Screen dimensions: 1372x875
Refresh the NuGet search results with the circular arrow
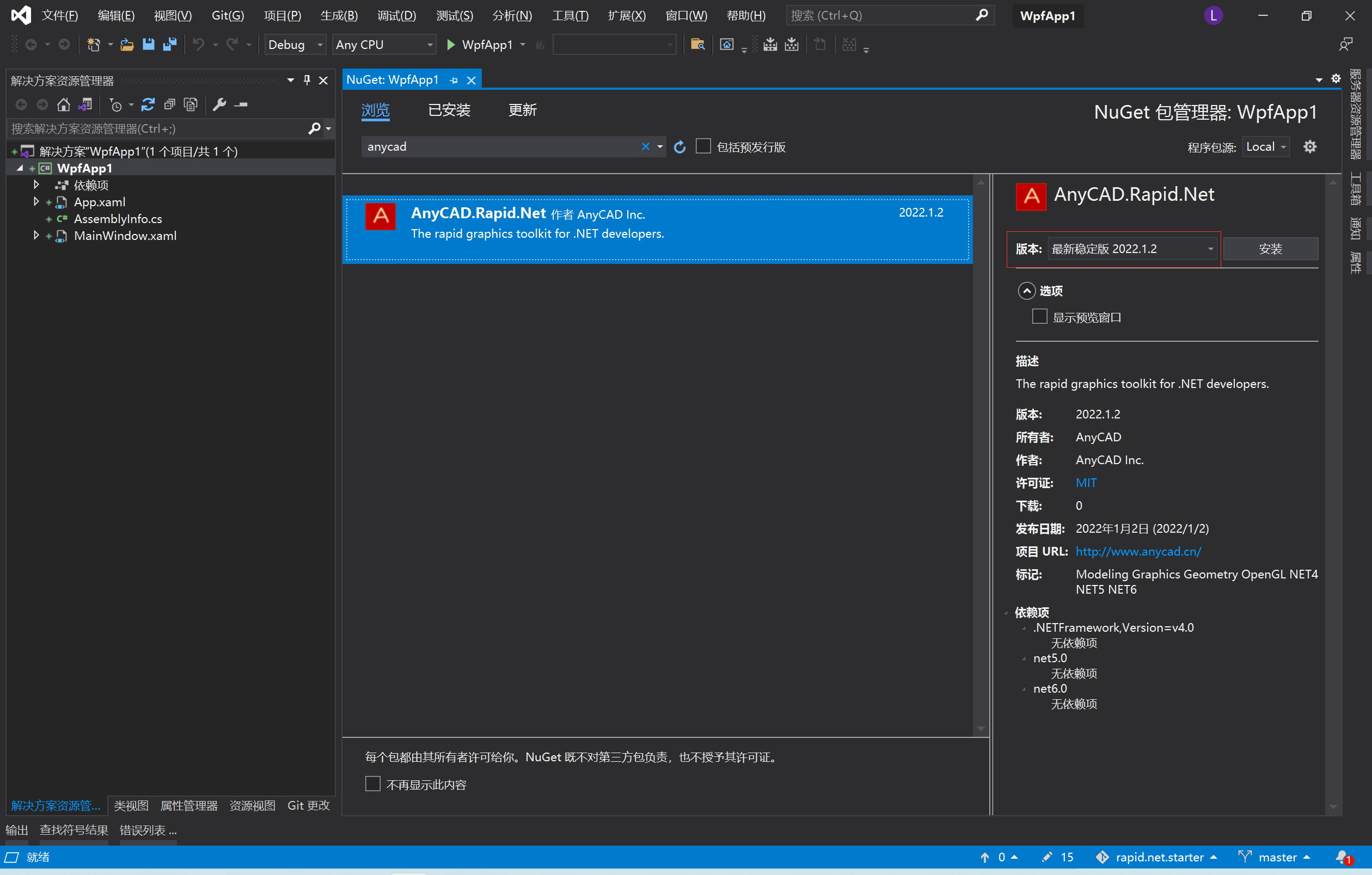[x=679, y=147]
